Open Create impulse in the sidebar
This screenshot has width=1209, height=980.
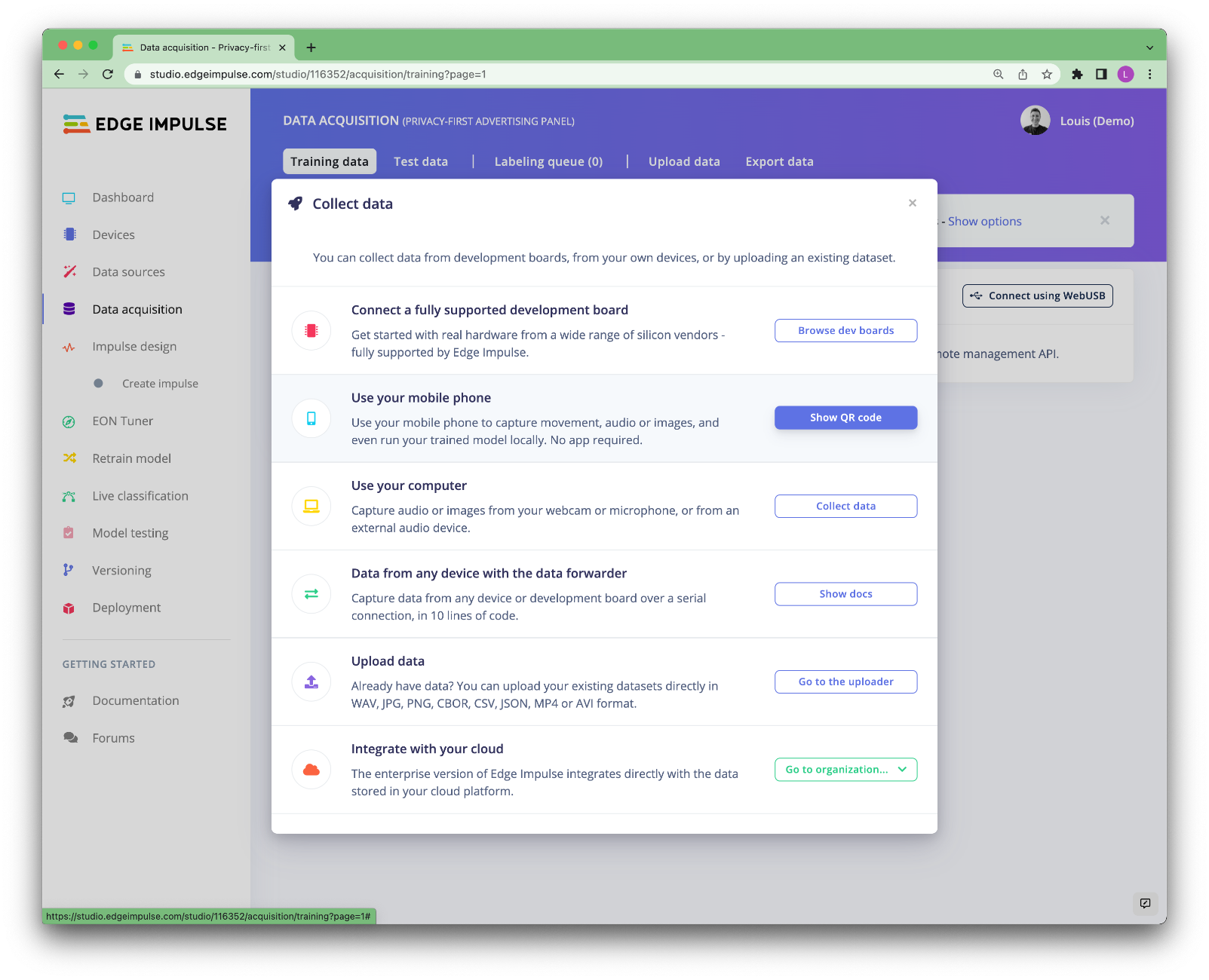[160, 384]
